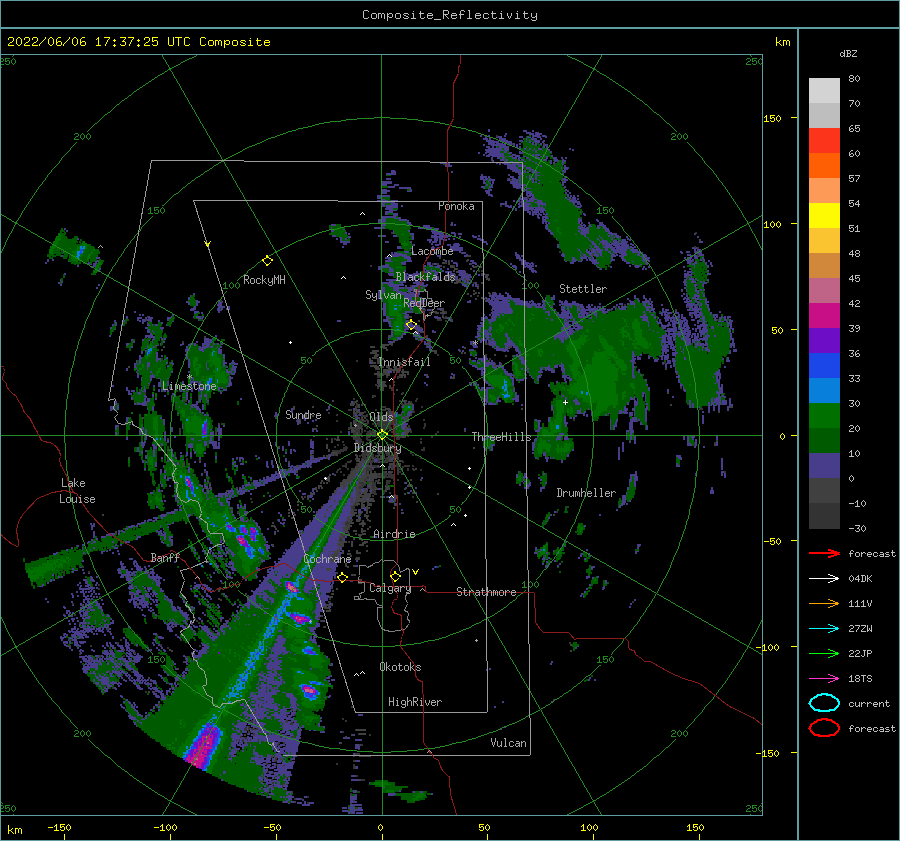Select the HighRiver label
The image size is (900, 841).
(x=415, y=702)
